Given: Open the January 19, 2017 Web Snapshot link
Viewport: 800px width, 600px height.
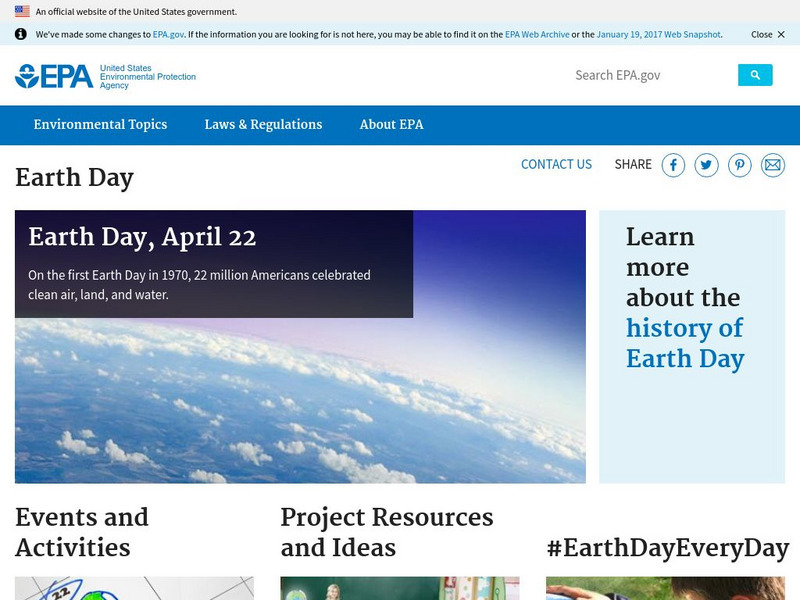Looking at the screenshot, I should tap(658, 34).
